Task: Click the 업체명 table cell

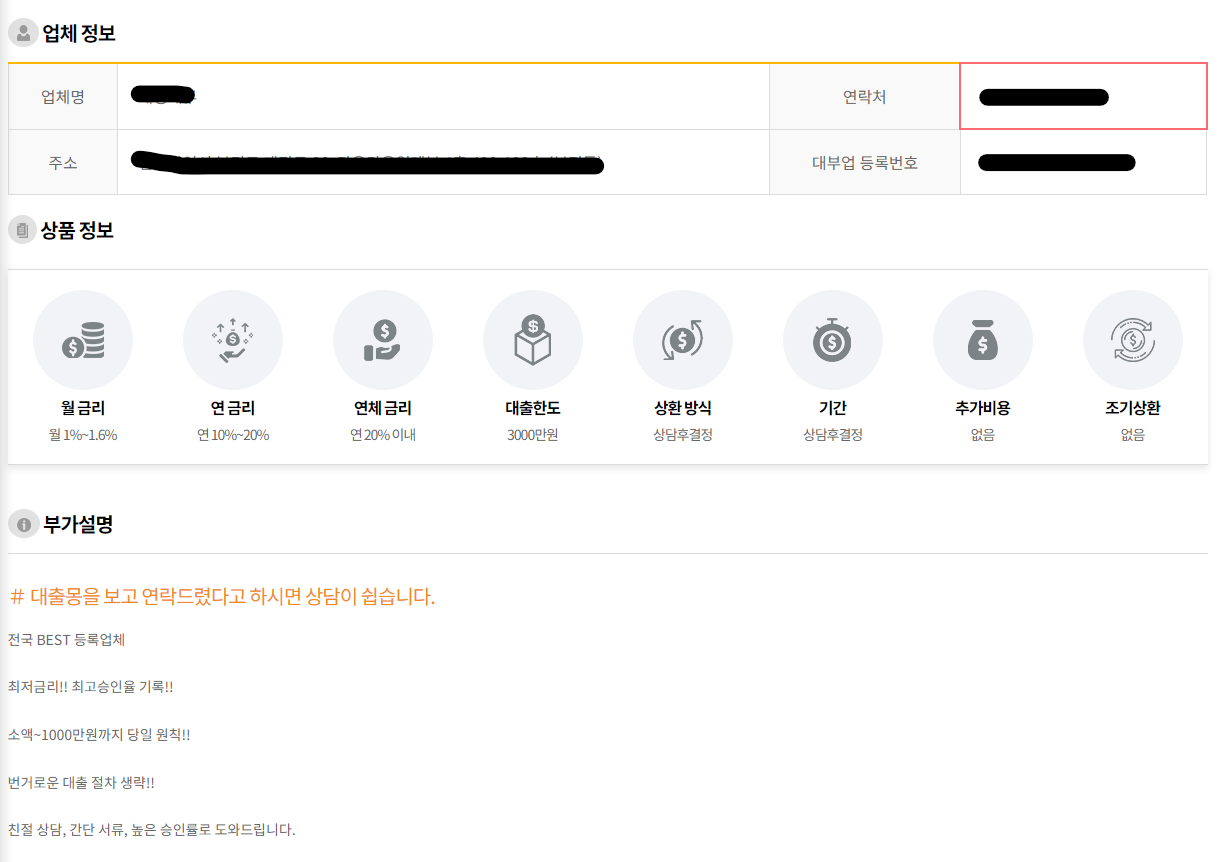Action: pos(62,96)
